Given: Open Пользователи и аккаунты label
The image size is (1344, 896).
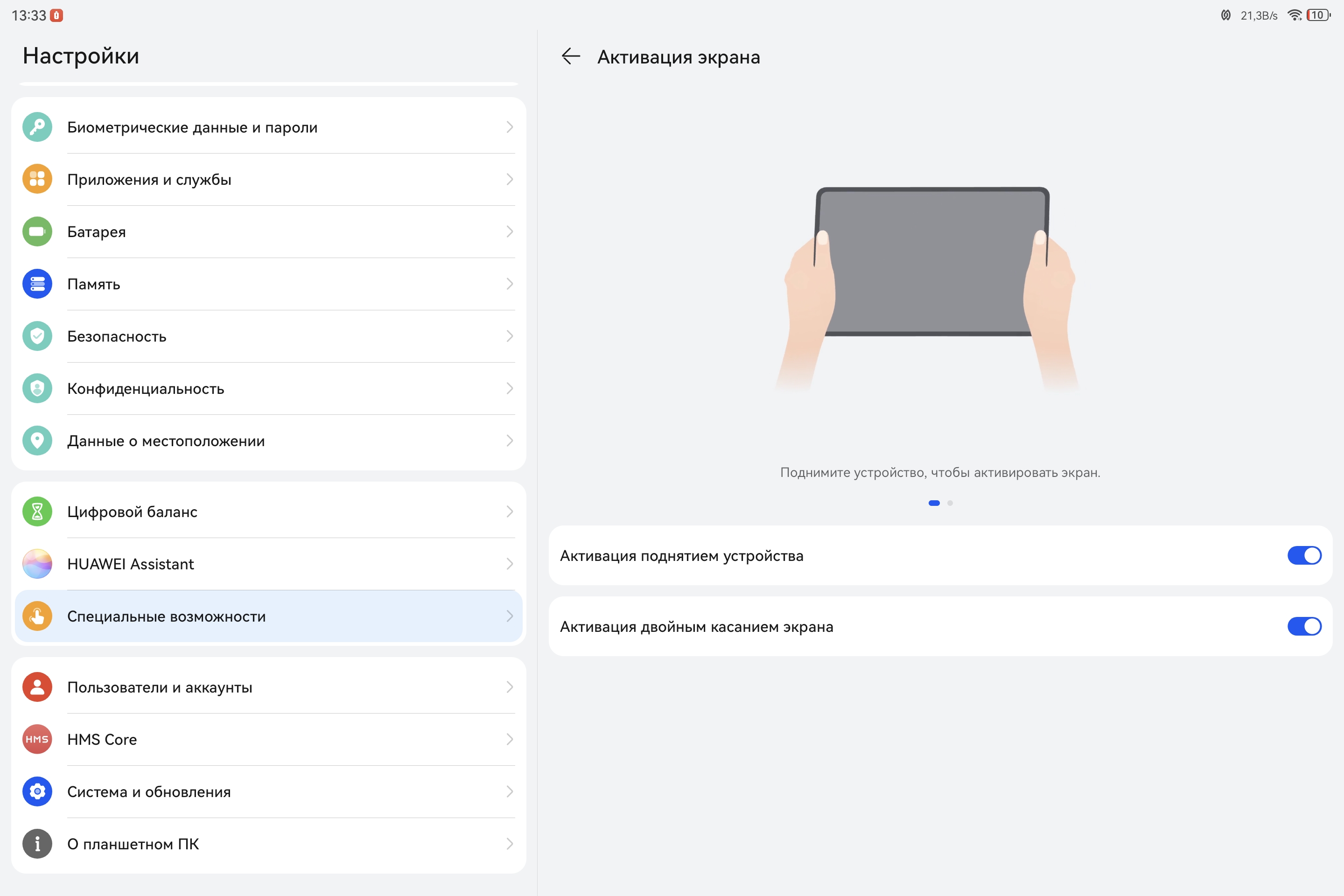Looking at the screenshot, I should 160,687.
